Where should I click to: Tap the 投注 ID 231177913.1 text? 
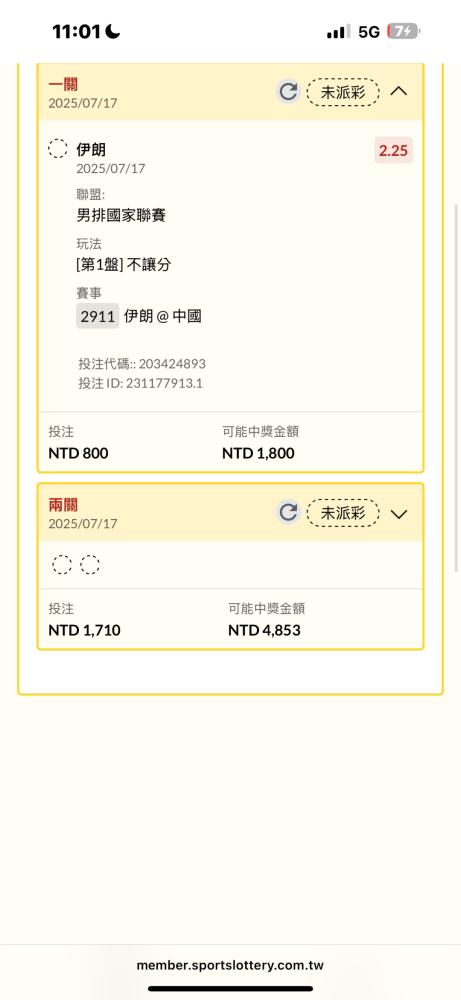141,383
